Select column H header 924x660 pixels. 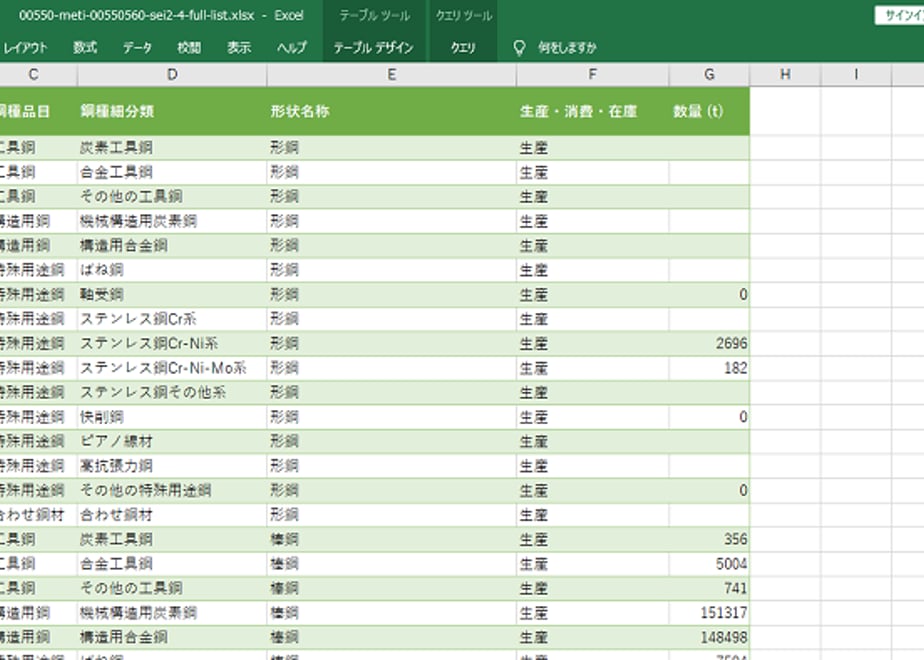pos(785,75)
